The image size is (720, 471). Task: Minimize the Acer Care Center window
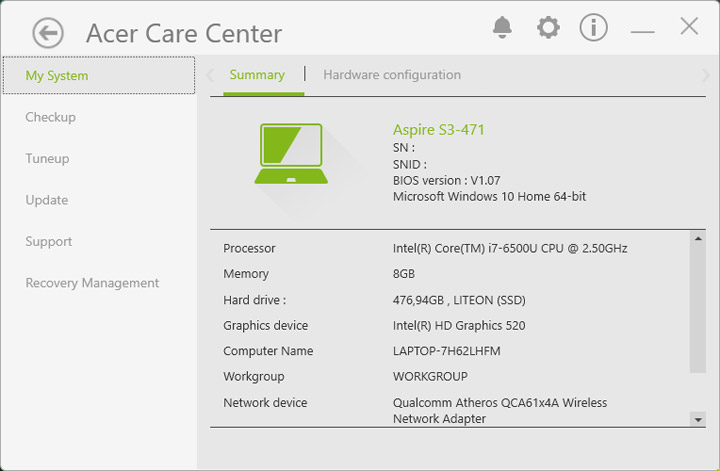pos(642,30)
